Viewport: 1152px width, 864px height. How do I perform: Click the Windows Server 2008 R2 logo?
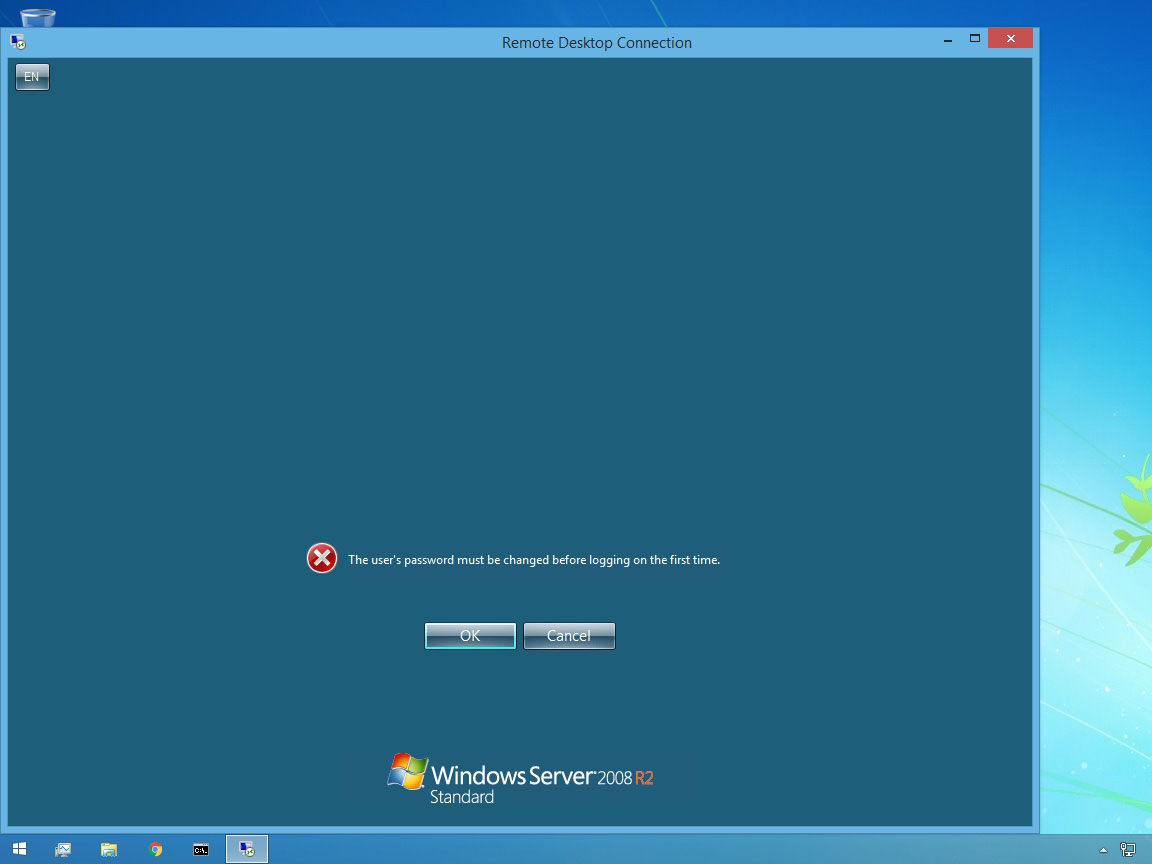520,779
